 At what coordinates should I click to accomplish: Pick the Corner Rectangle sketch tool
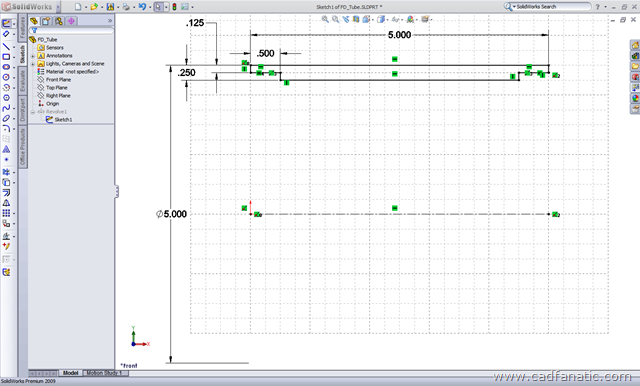6,57
